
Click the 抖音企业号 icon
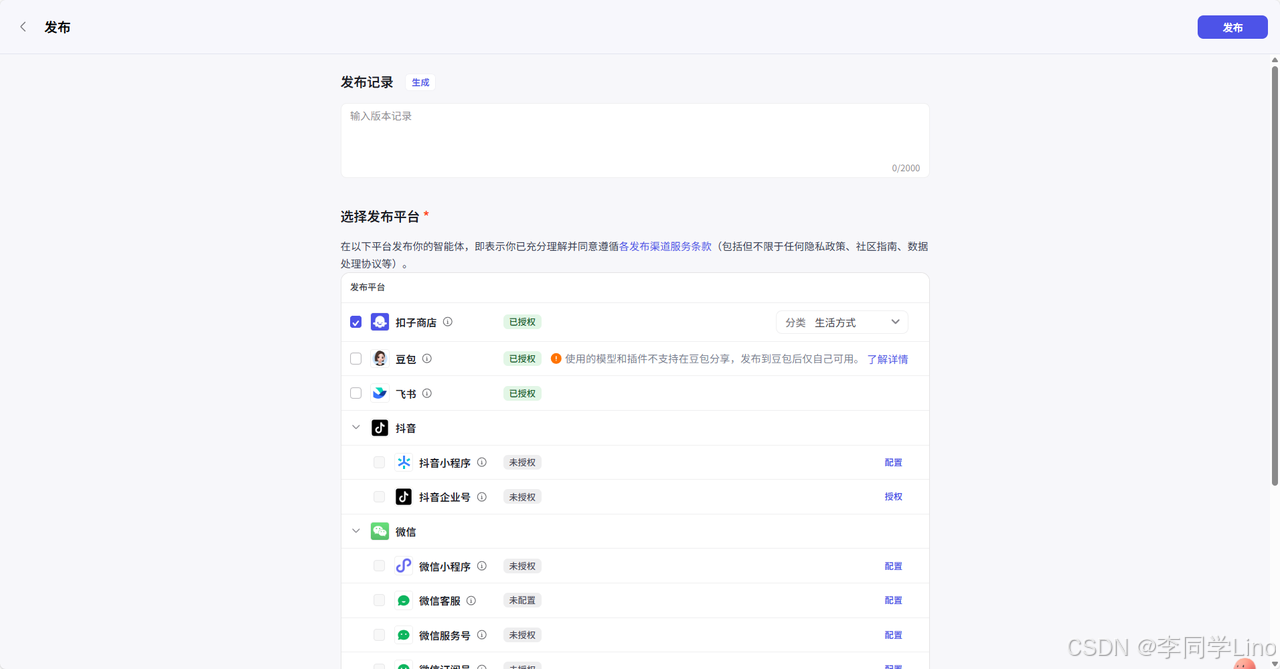[x=404, y=497]
